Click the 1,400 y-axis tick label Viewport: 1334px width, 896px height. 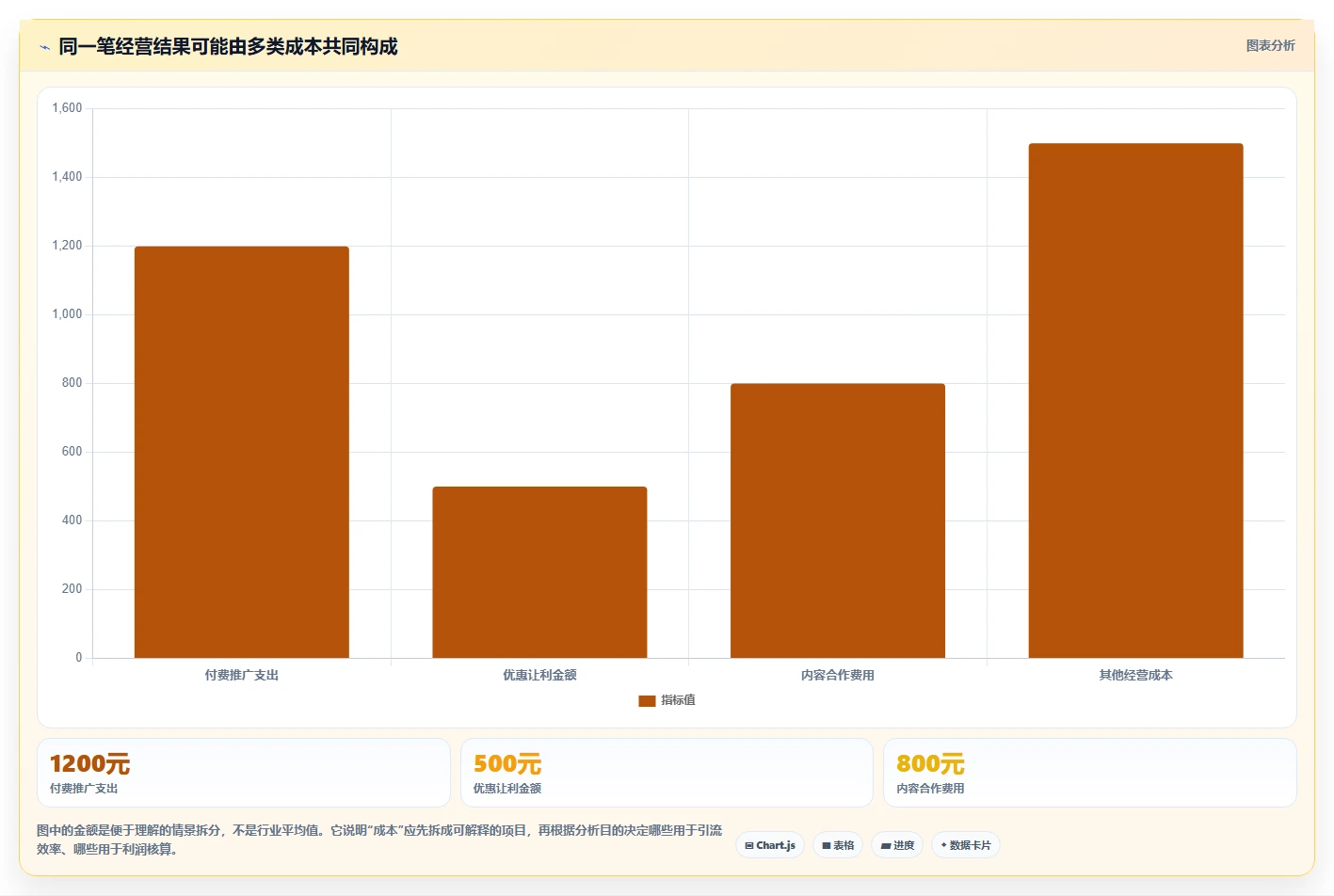point(67,177)
